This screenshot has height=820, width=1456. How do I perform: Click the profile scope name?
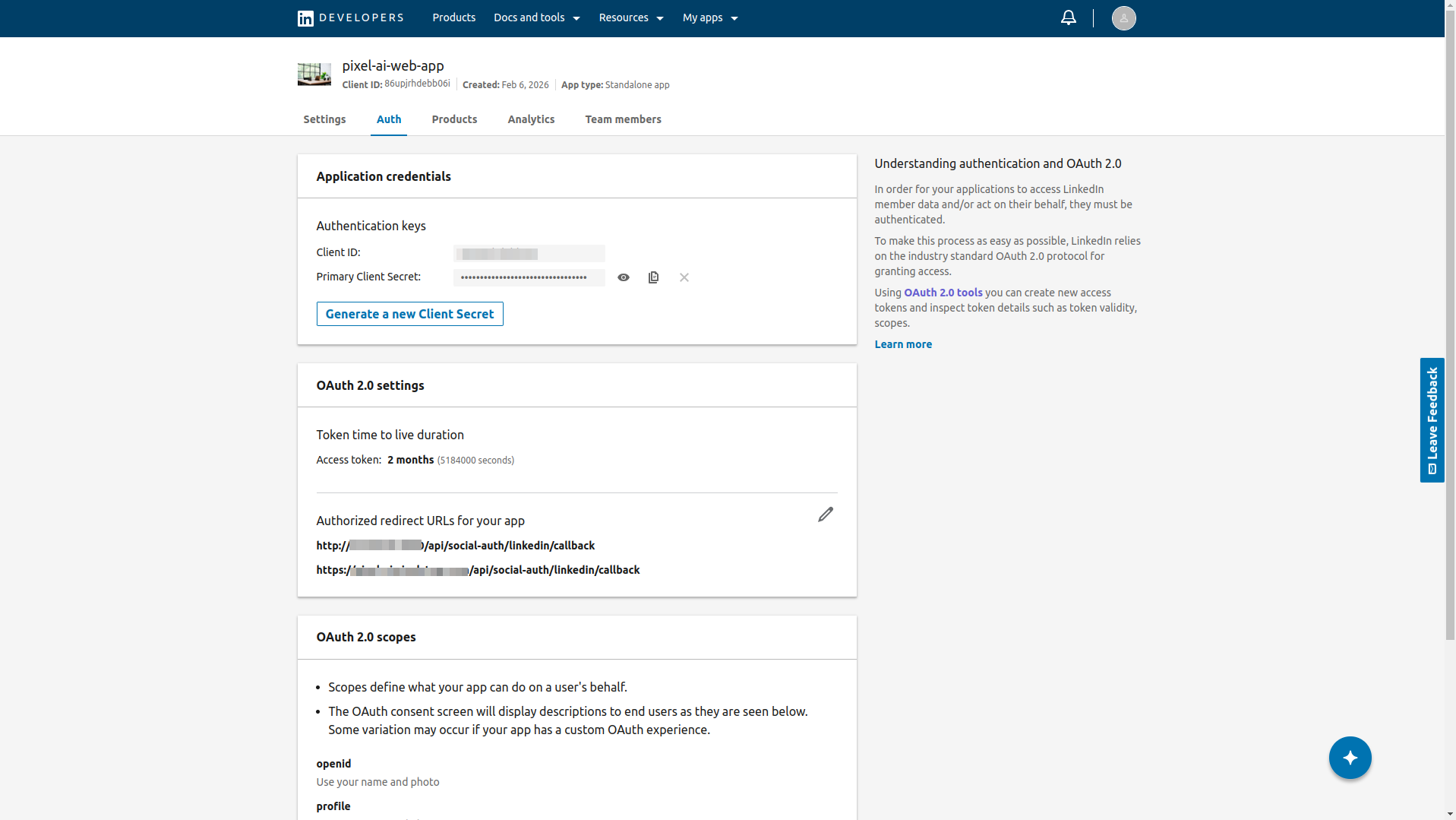(x=333, y=806)
